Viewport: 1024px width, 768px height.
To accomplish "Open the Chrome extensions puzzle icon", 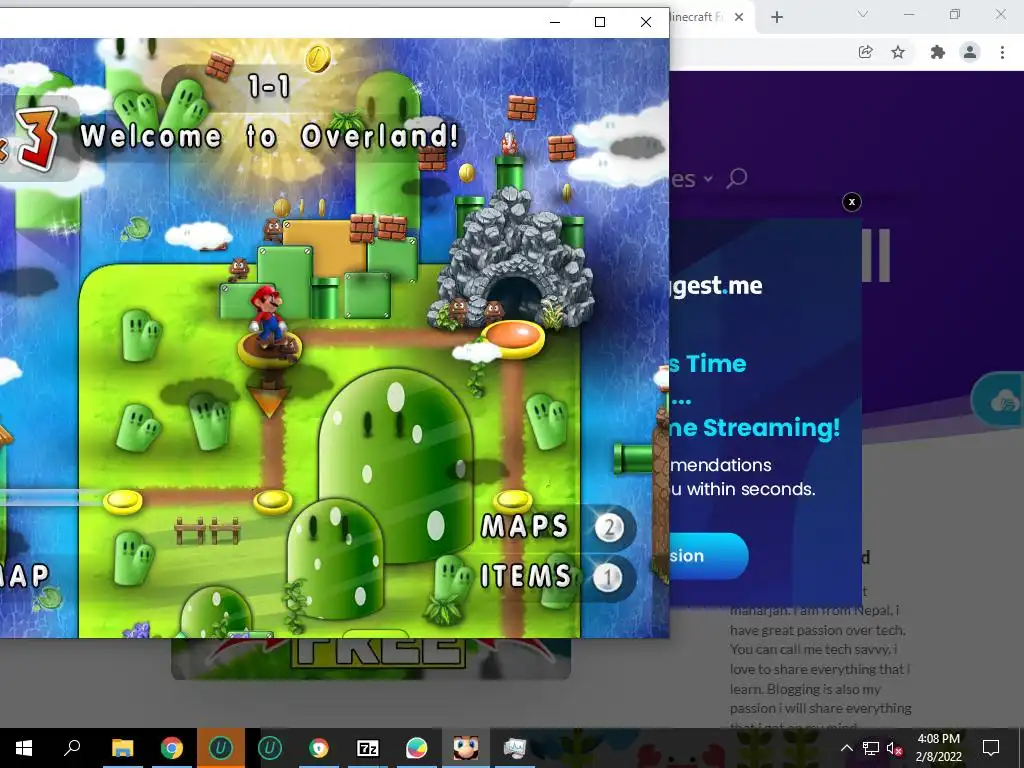I will (x=938, y=52).
